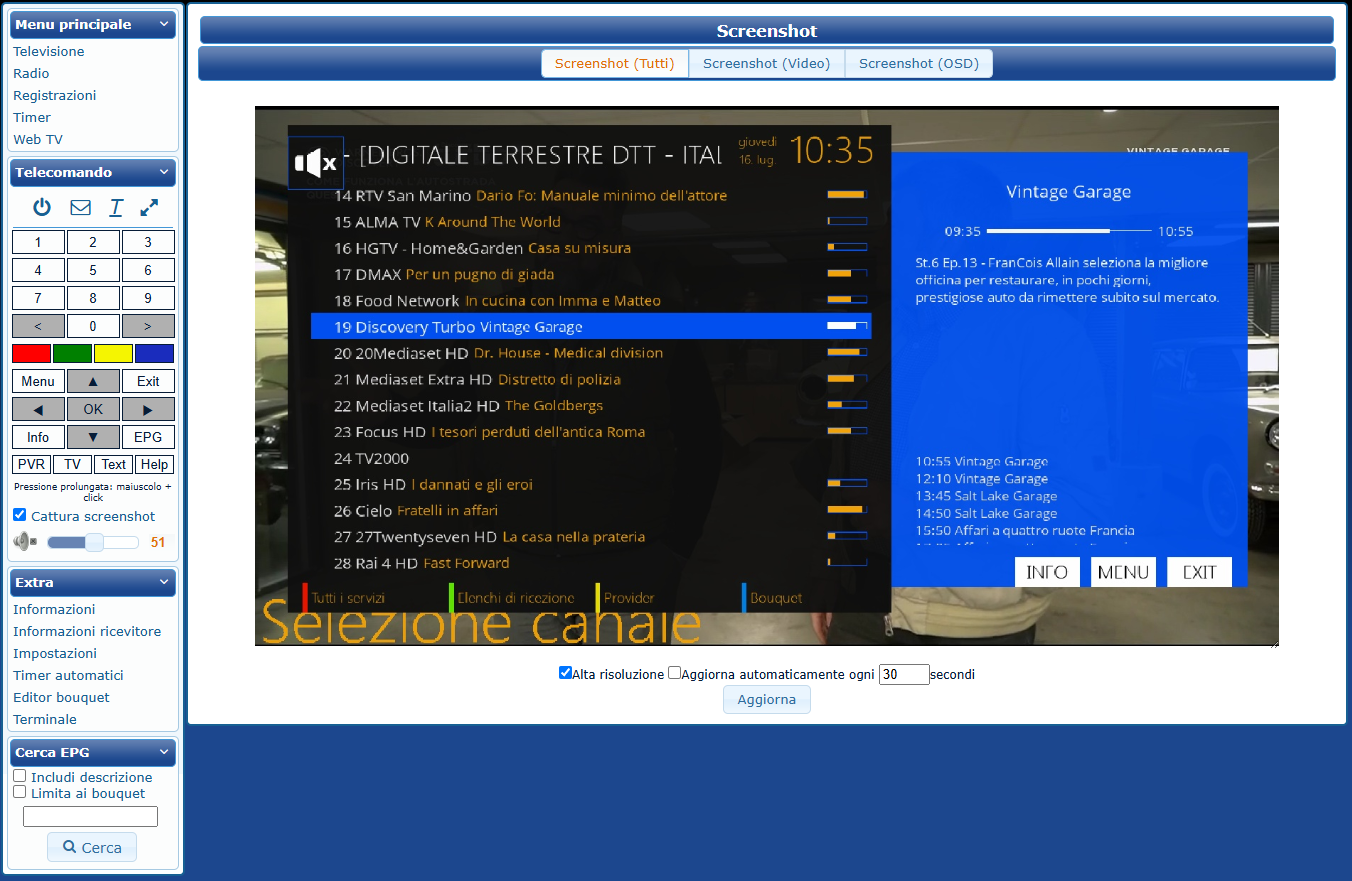Tap the up arrow remote key
1352x881 pixels.
click(x=93, y=381)
